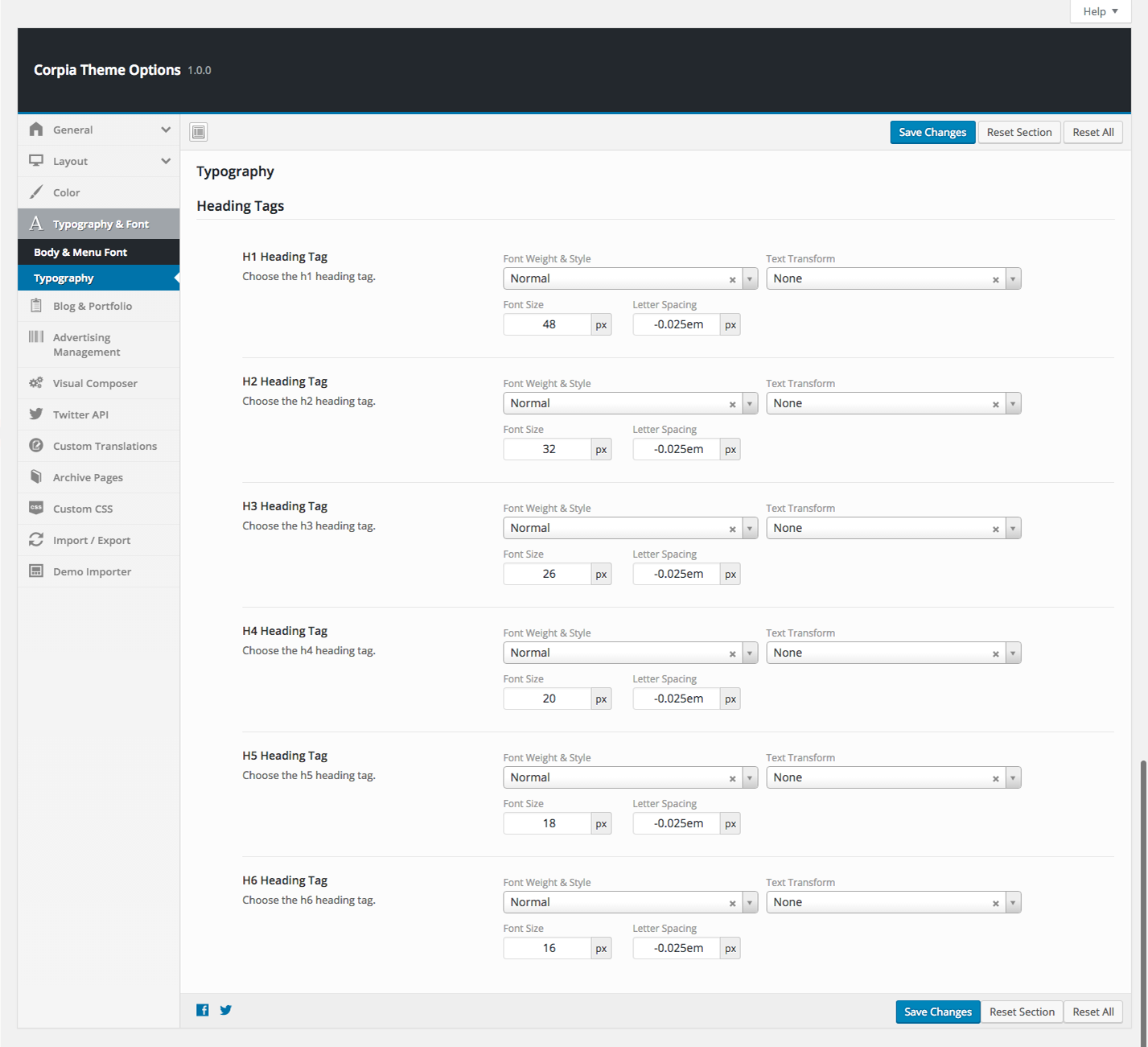This screenshot has width=1148, height=1047.
Task: Click the expand-all sections icon
Action: [x=199, y=132]
